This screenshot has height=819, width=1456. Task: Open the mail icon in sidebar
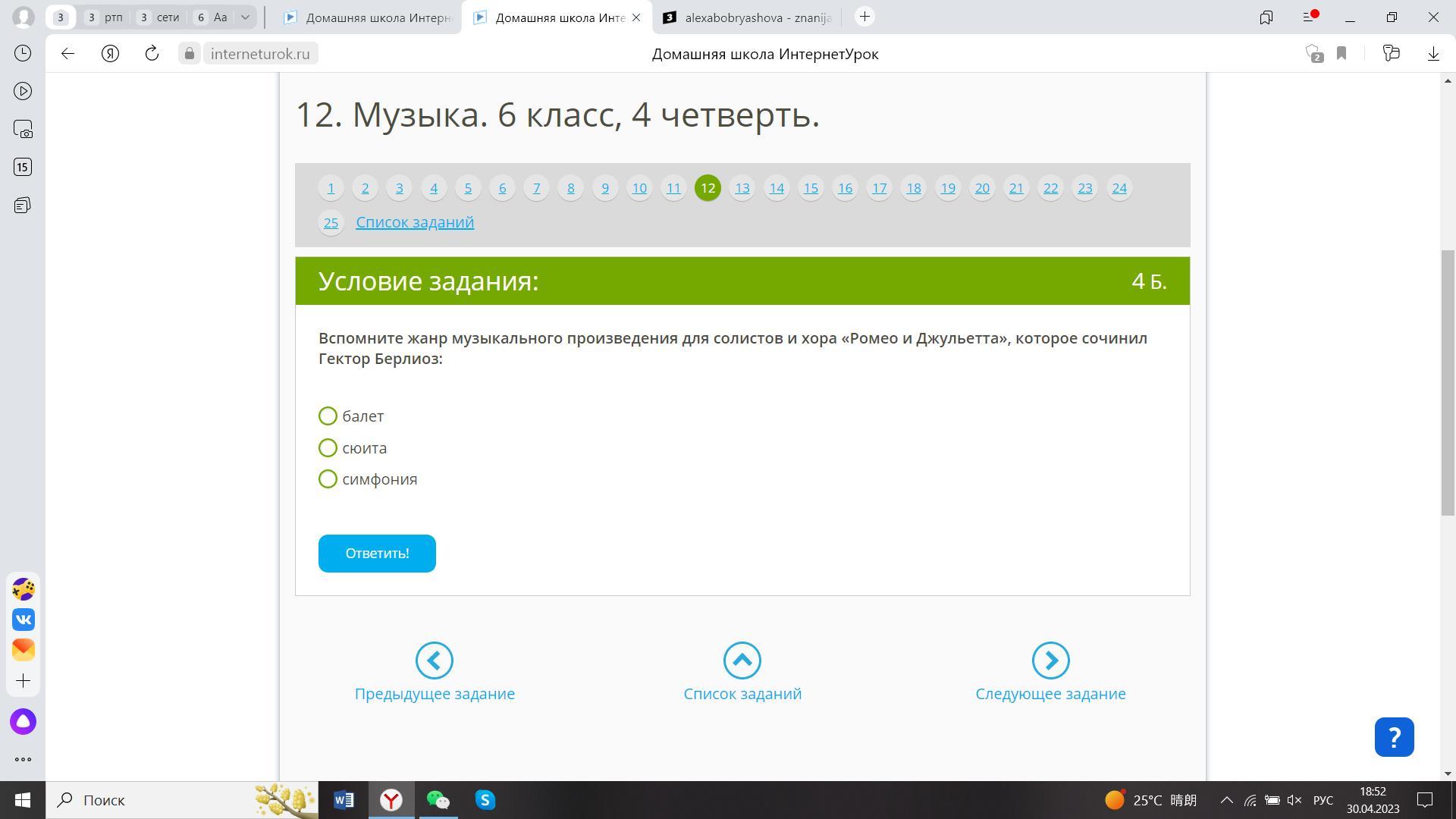click(23, 649)
